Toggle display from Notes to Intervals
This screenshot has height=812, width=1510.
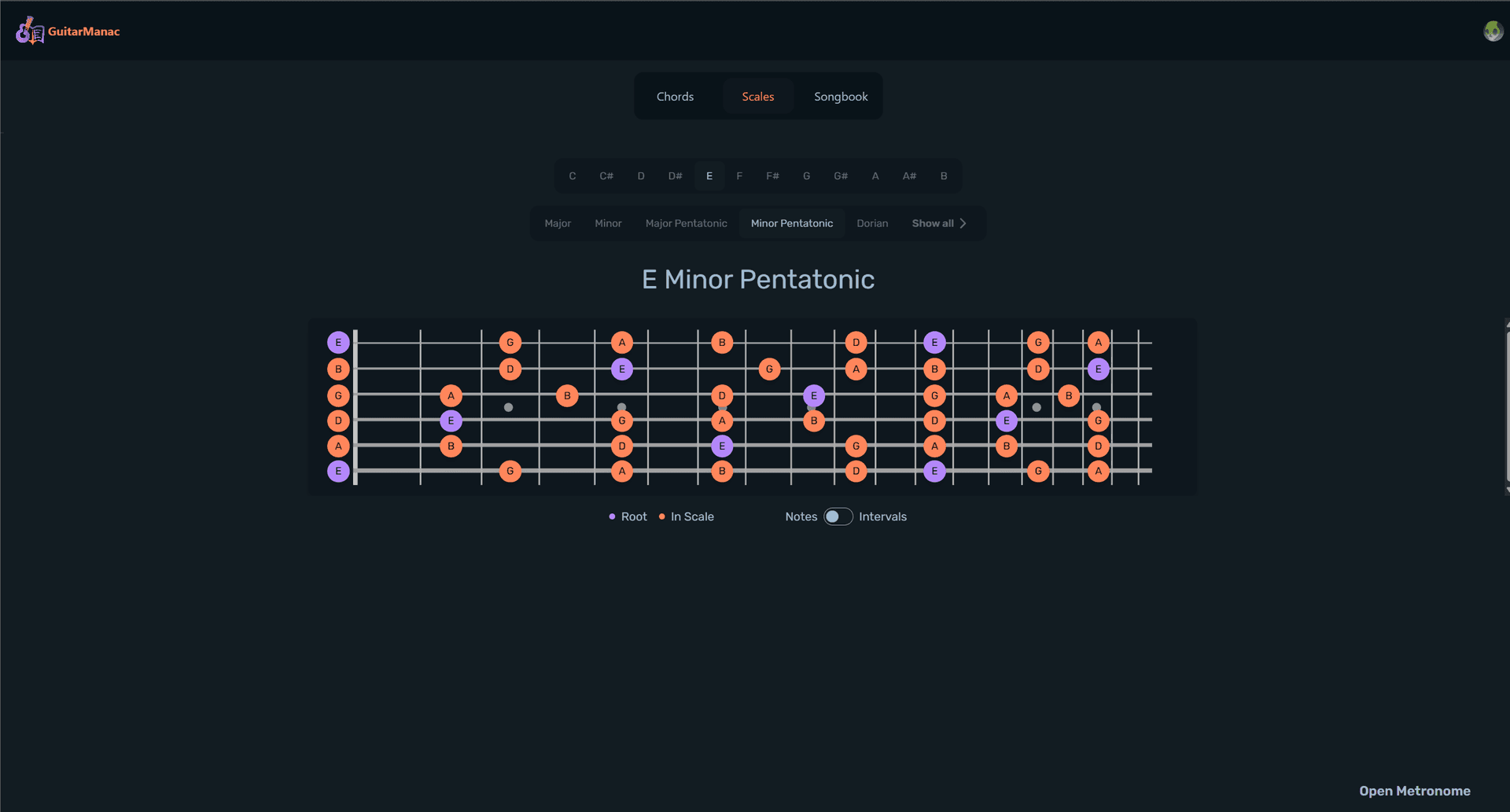838,516
